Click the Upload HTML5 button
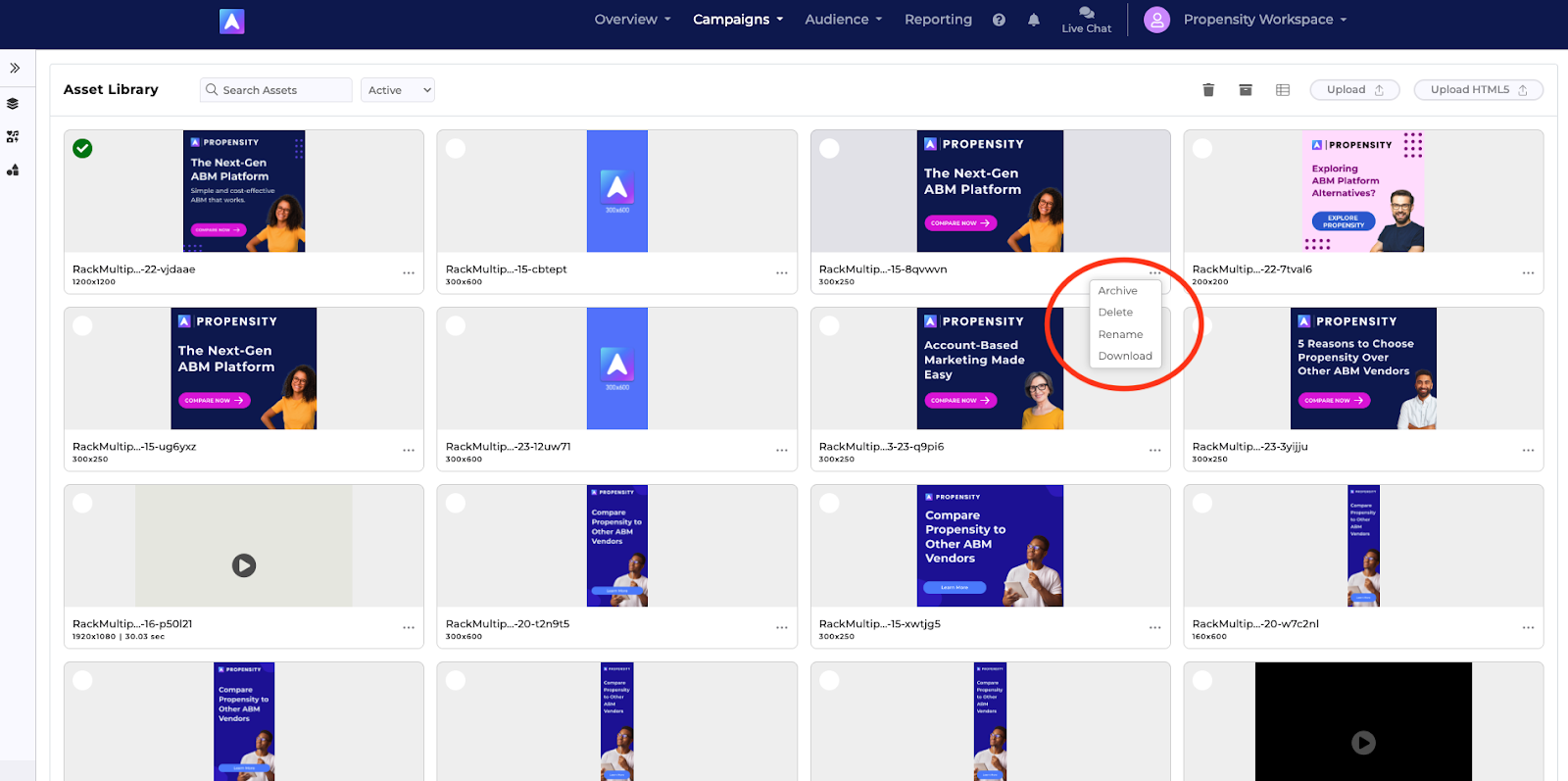This screenshot has width=1568, height=781. tap(1478, 90)
